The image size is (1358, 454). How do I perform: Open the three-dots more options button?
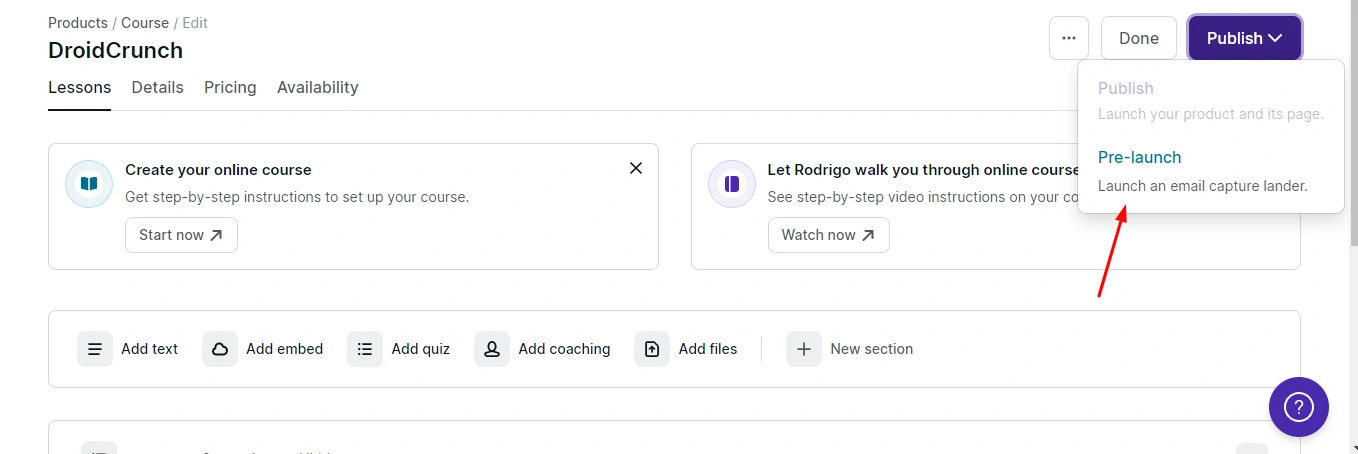point(1069,38)
